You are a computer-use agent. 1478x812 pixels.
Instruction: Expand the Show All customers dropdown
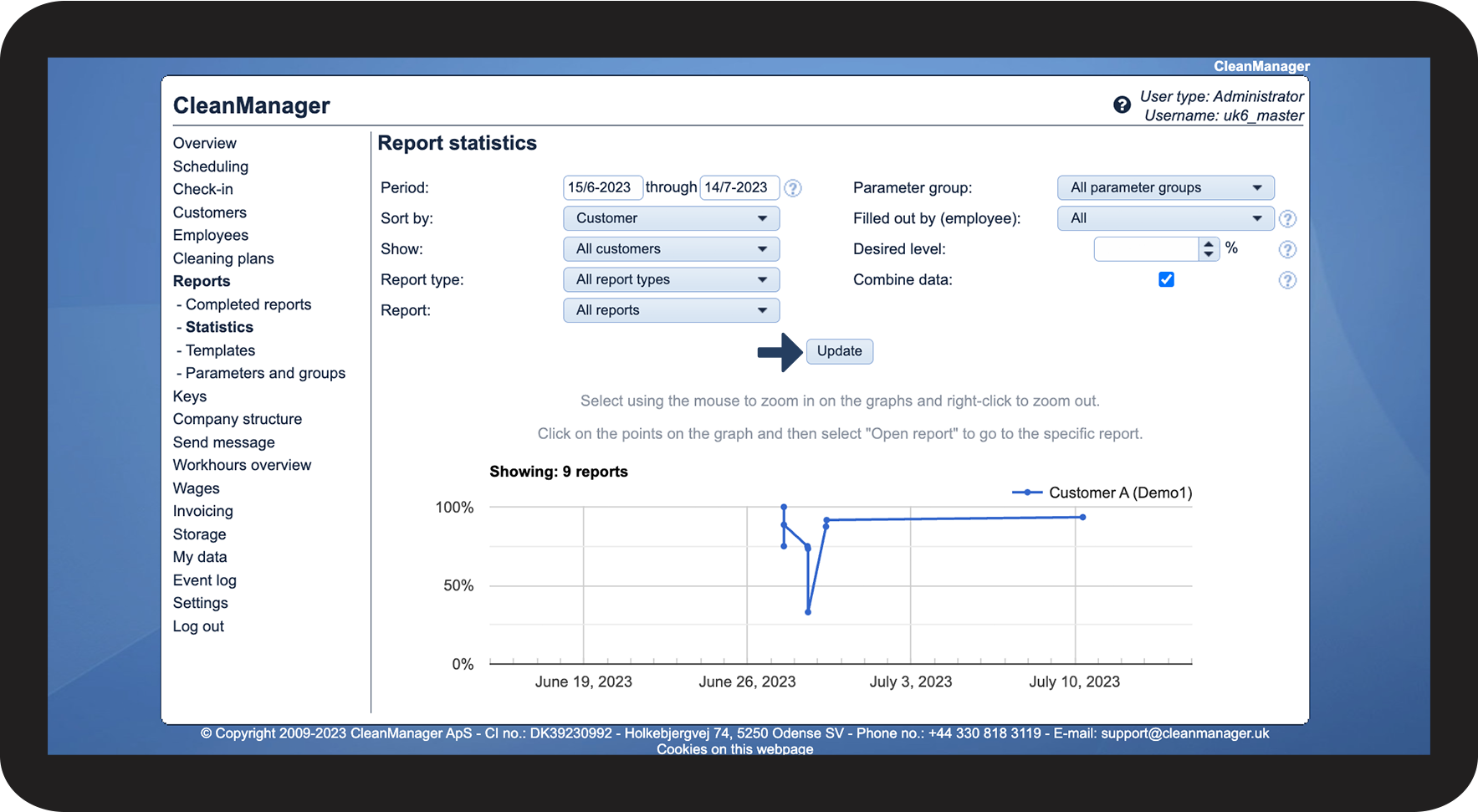coord(671,249)
